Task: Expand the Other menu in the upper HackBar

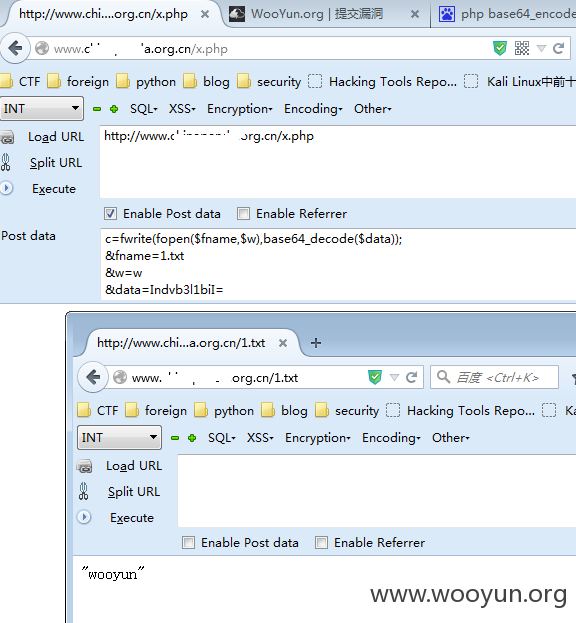Action: tap(373, 109)
